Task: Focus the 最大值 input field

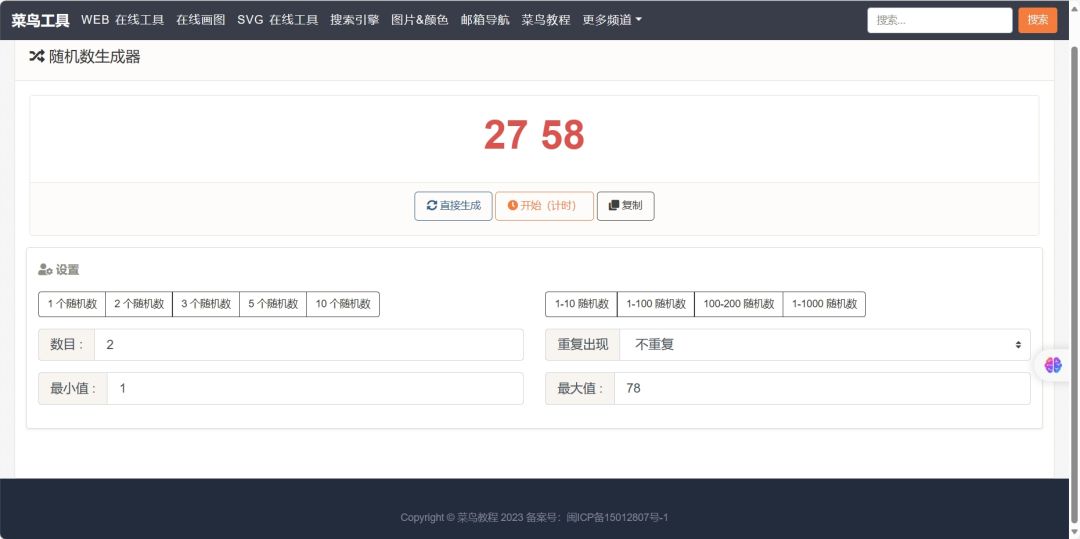Action: click(822, 388)
